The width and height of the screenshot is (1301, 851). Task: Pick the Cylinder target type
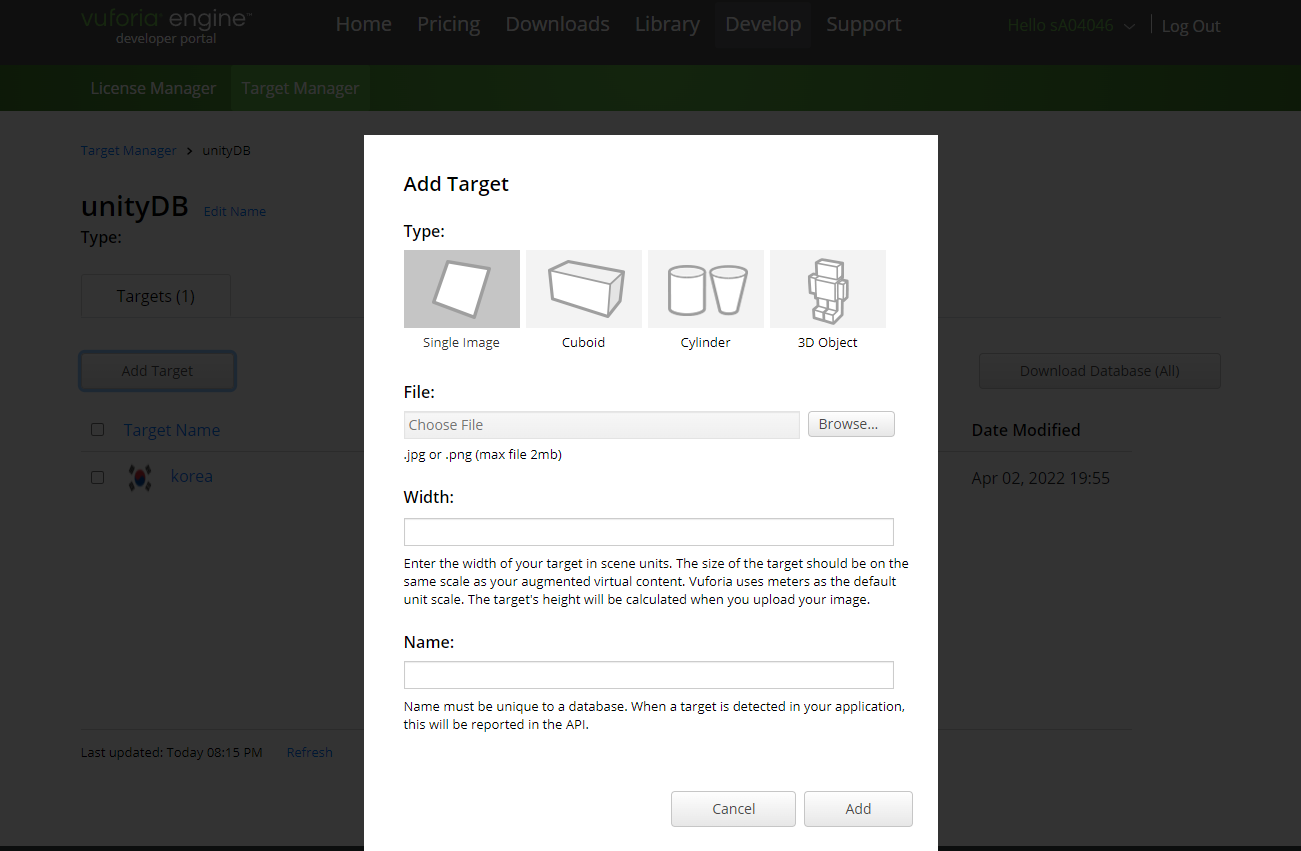pyautogui.click(x=706, y=289)
